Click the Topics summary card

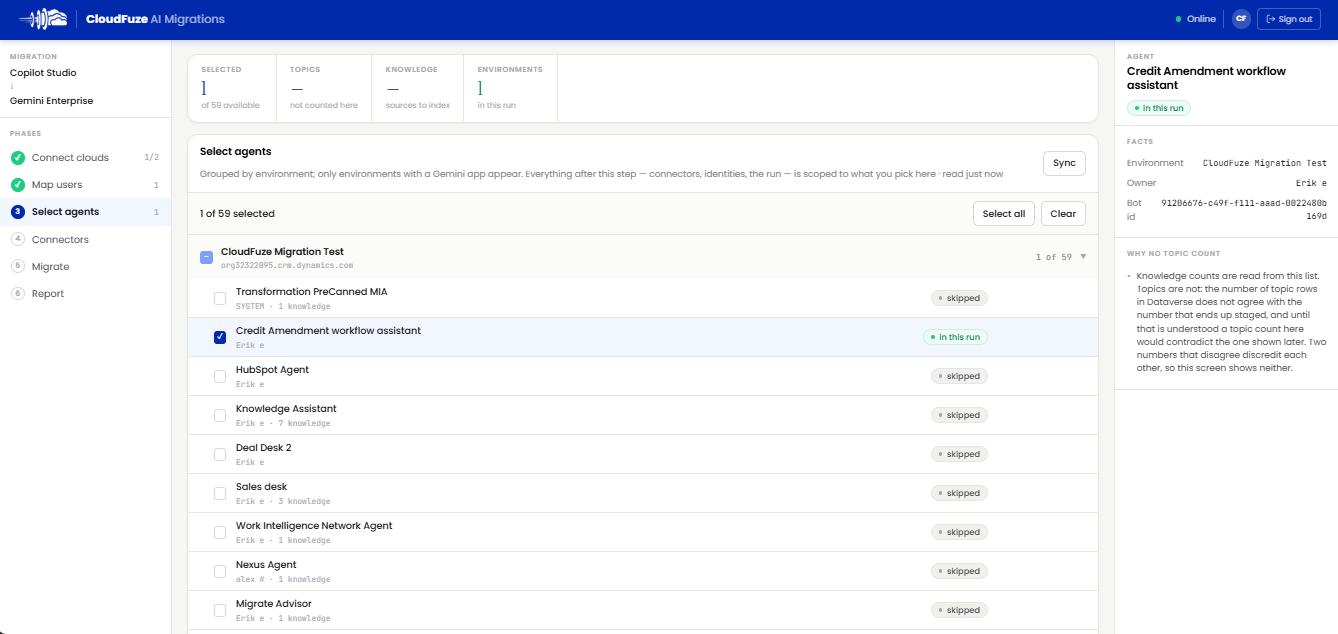324,88
